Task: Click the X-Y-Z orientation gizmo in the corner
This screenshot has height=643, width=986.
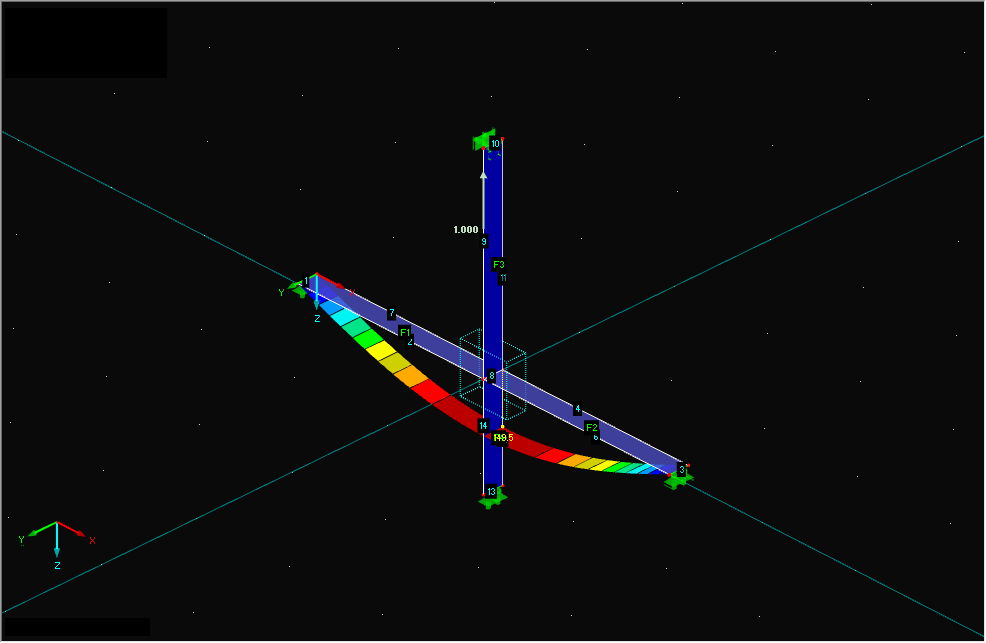Action: click(x=57, y=544)
